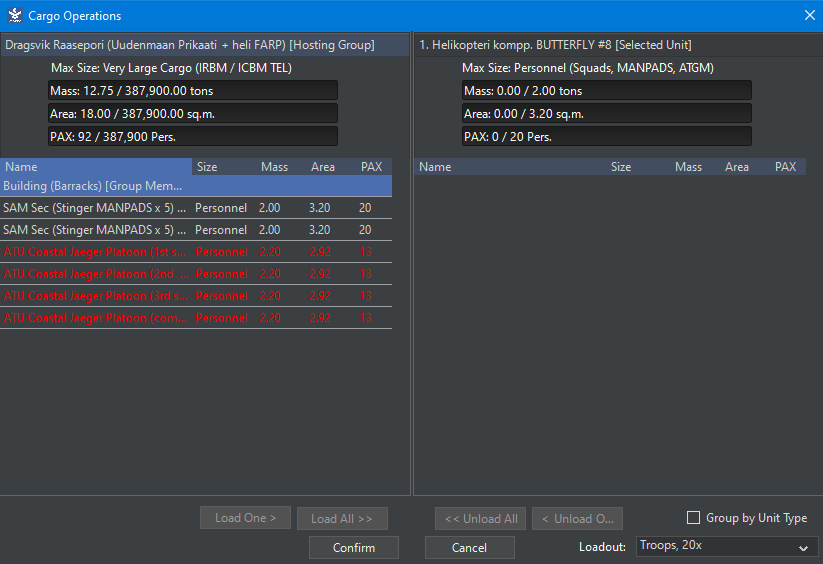The height and width of the screenshot is (564, 823).
Task: Sort hosting group list by Area column
Action: click(331, 166)
